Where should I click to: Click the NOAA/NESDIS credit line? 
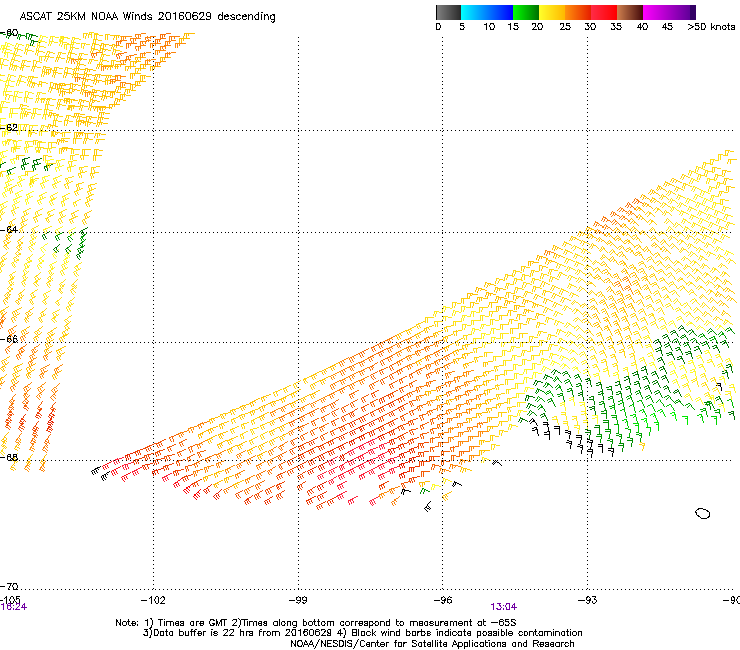pyautogui.click(x=432, y=644)
